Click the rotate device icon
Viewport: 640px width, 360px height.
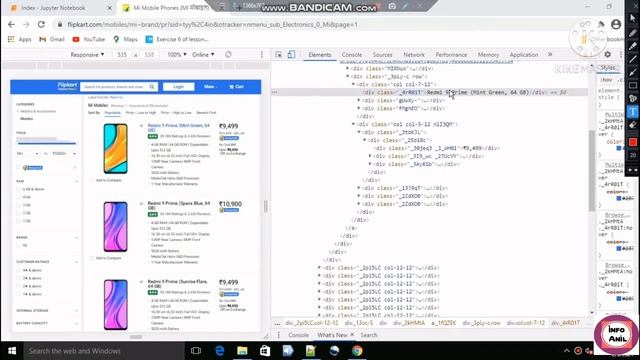[228, 54]
